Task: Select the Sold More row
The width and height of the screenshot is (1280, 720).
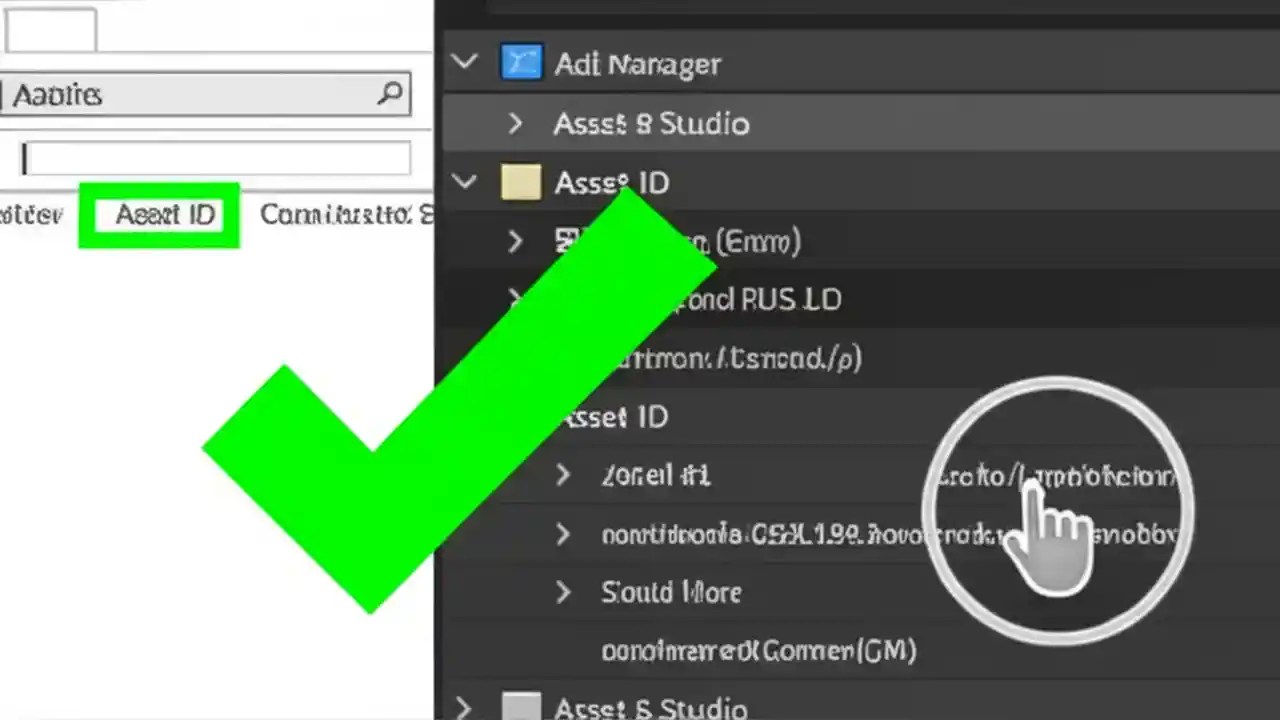Action: (671, 592)
